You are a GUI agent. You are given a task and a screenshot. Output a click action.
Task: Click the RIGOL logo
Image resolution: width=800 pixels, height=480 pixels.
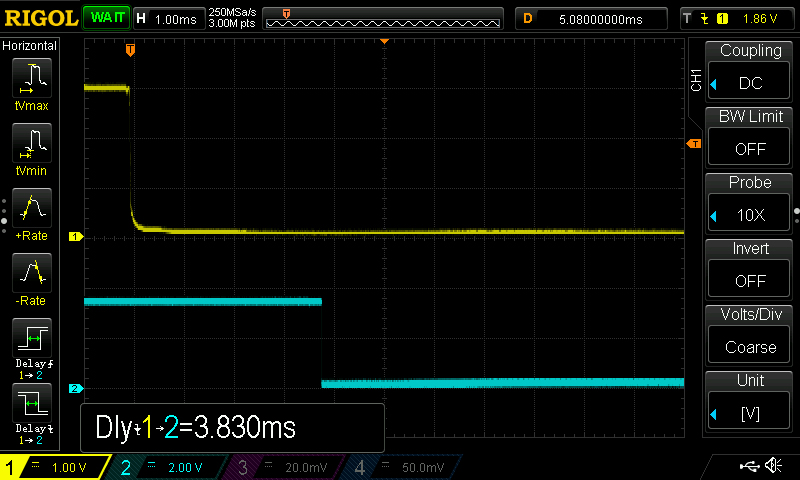click(41, 18)
